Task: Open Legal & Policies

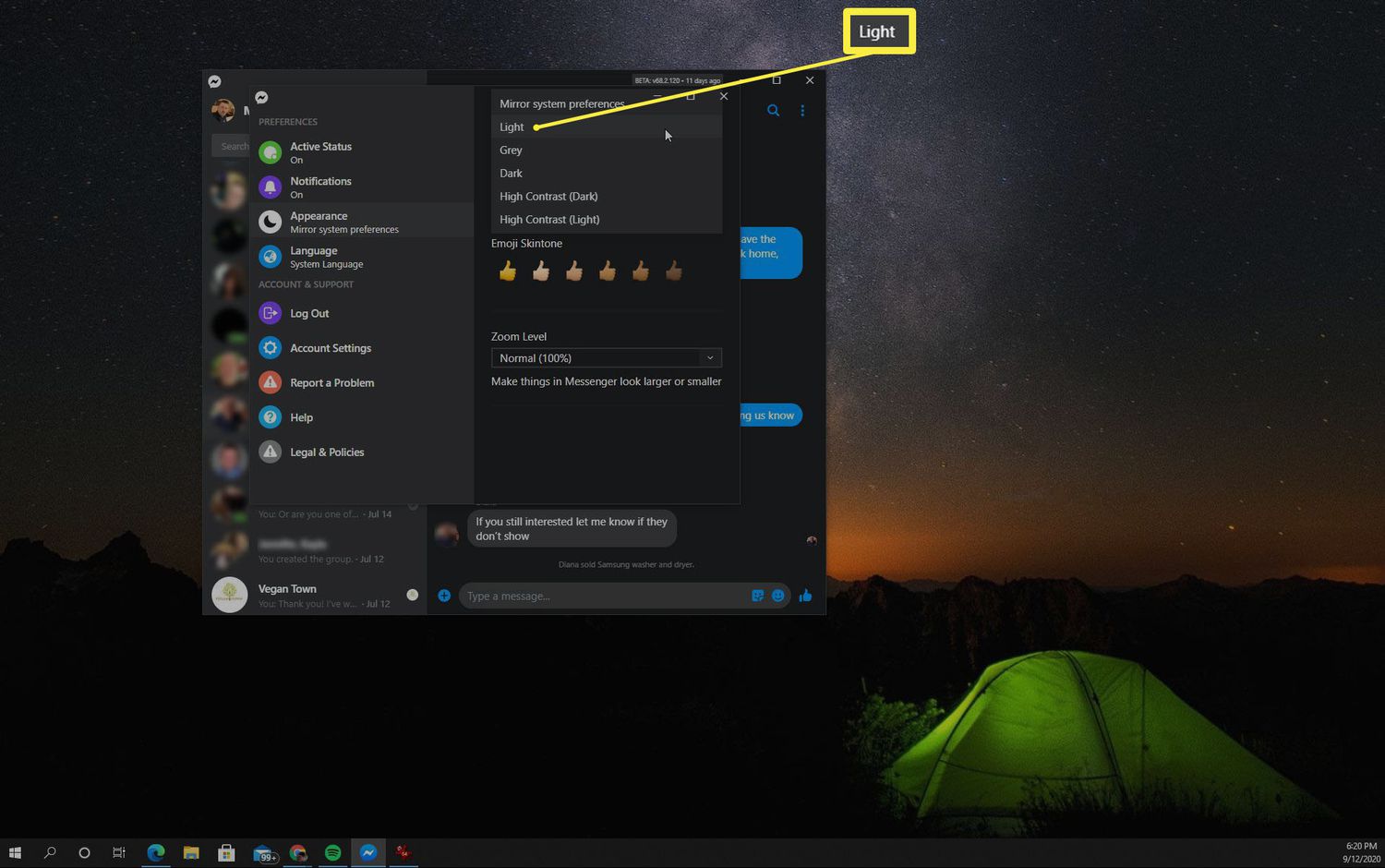Action: (x=362, y=452)
